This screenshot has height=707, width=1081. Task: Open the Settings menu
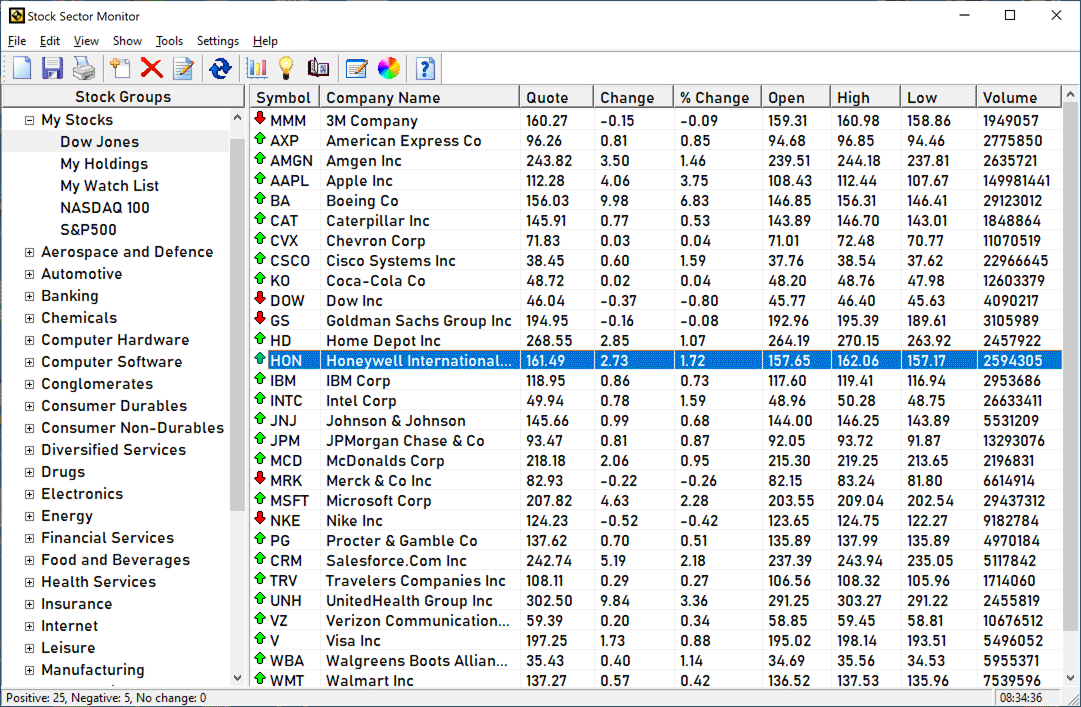point(217,41)
